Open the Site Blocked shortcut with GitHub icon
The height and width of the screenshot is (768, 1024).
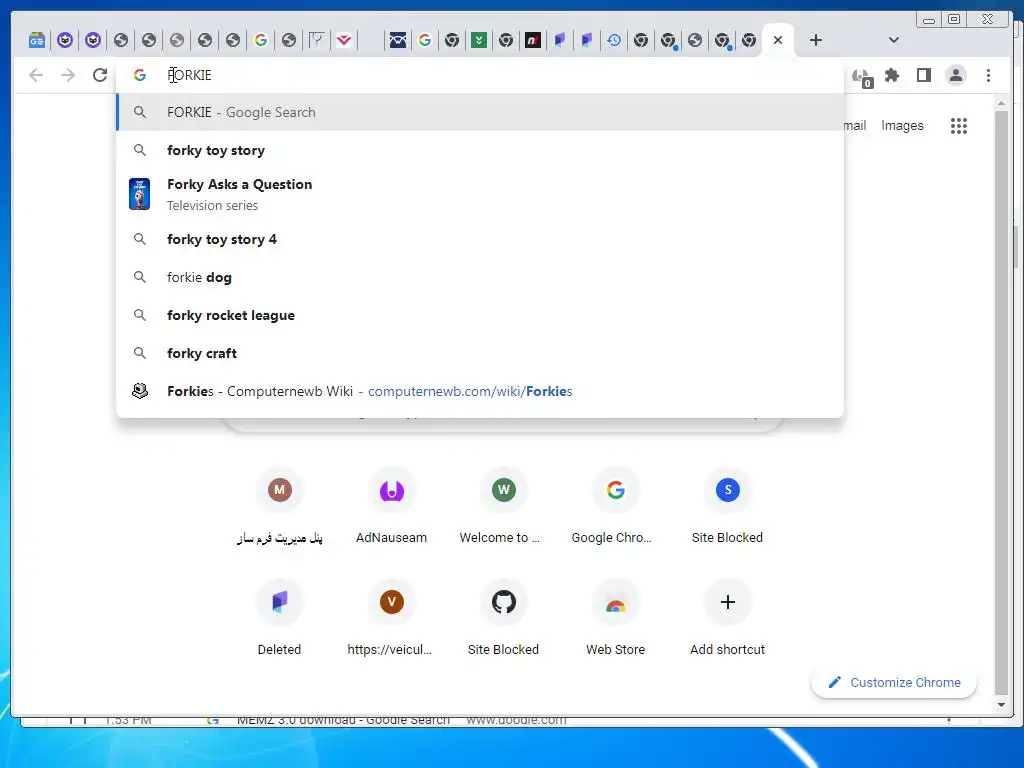pos(503,618)
